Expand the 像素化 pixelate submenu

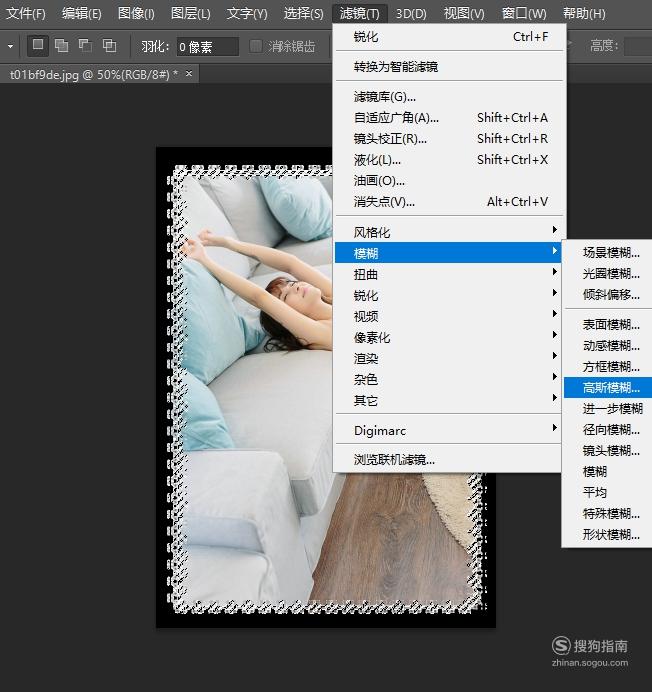point(448,338)
